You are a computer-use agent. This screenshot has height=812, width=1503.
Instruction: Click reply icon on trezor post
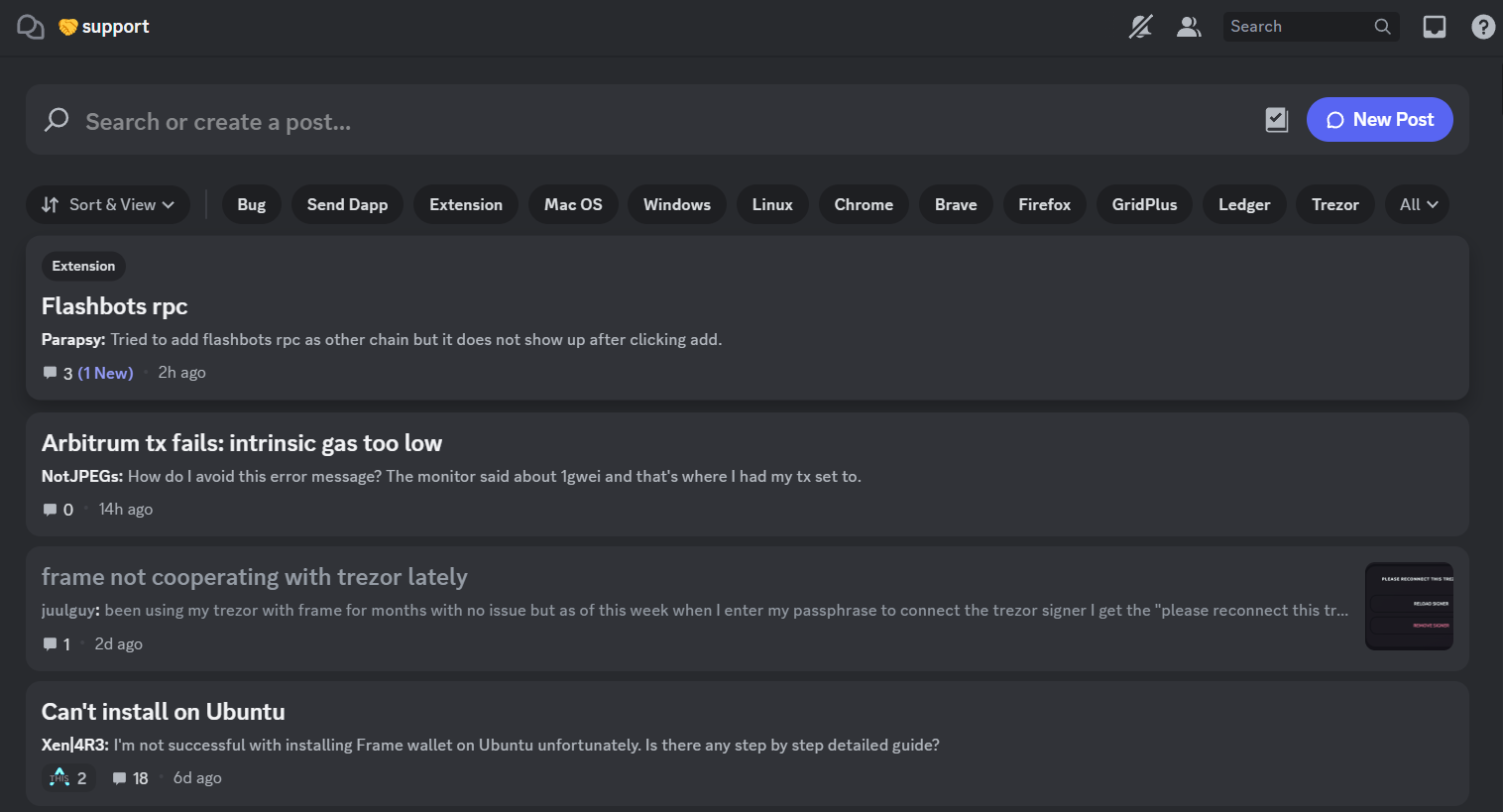click(x=50, y=644)
